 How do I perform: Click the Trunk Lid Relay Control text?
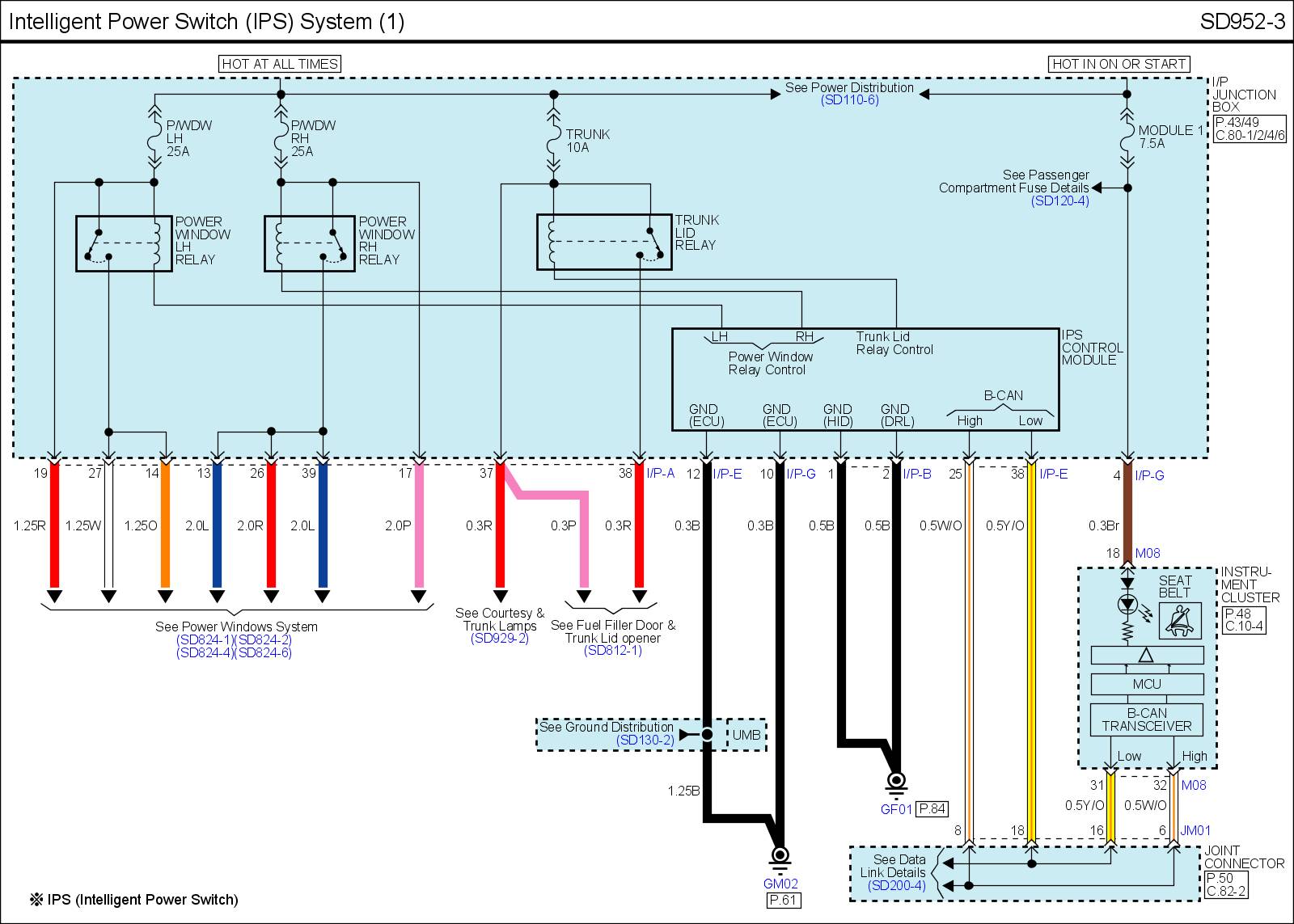894,344
